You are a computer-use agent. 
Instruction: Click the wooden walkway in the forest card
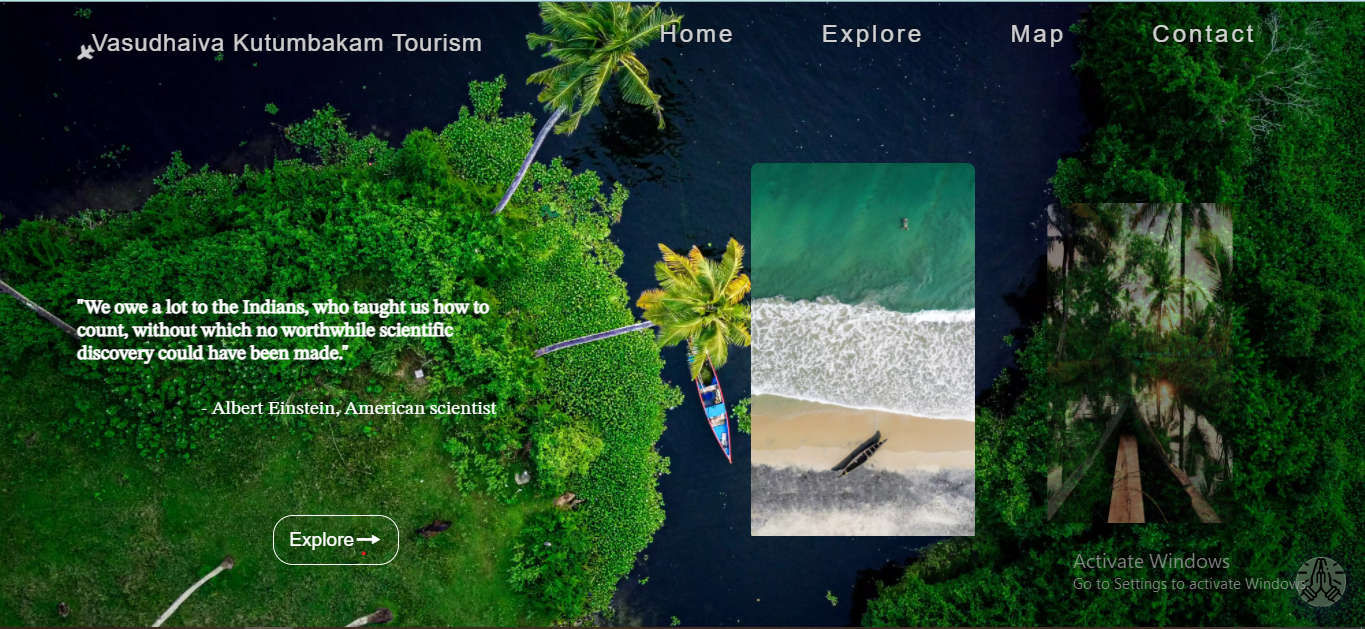coord(1127,478)
